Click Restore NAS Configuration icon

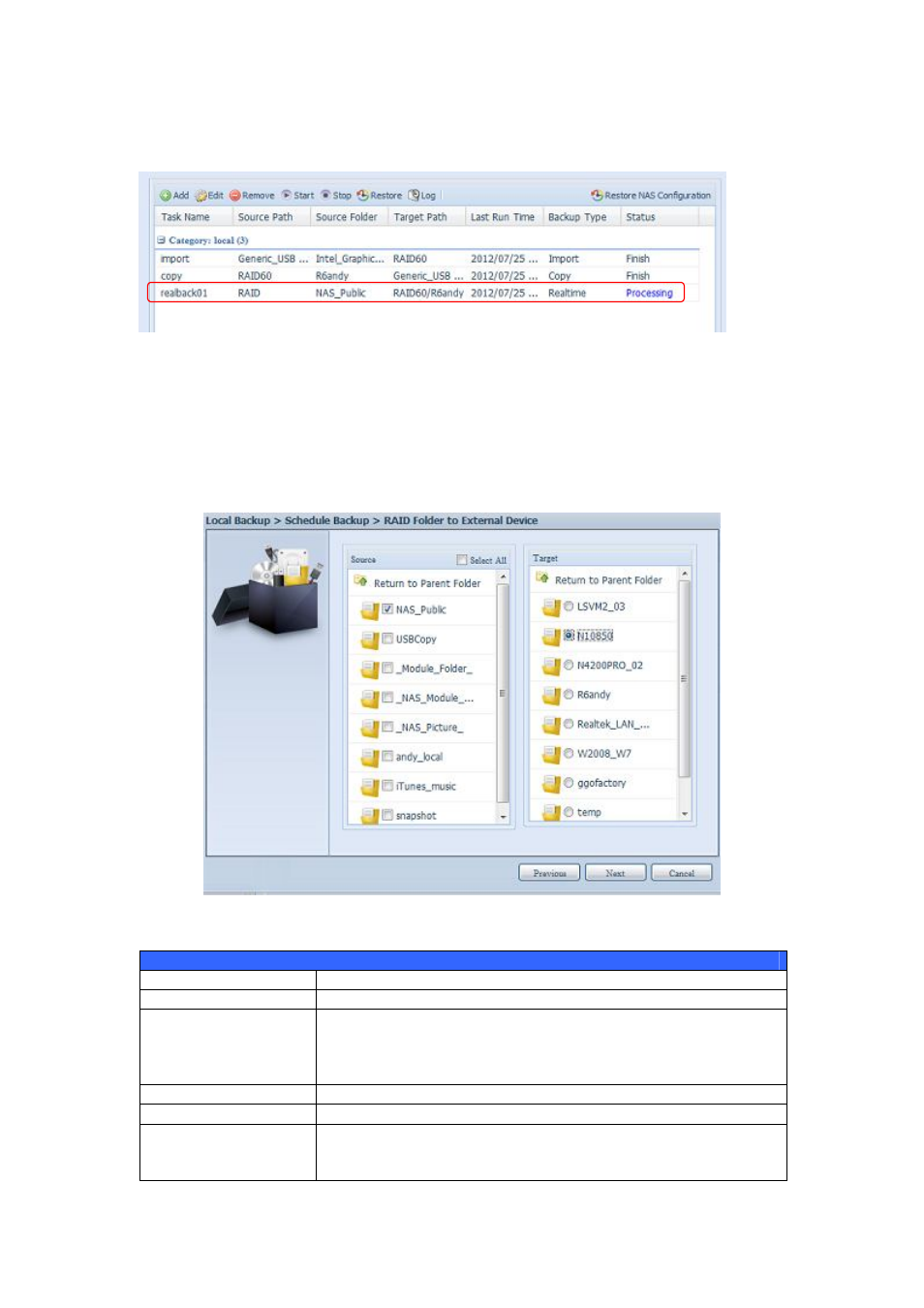[597, 196]
